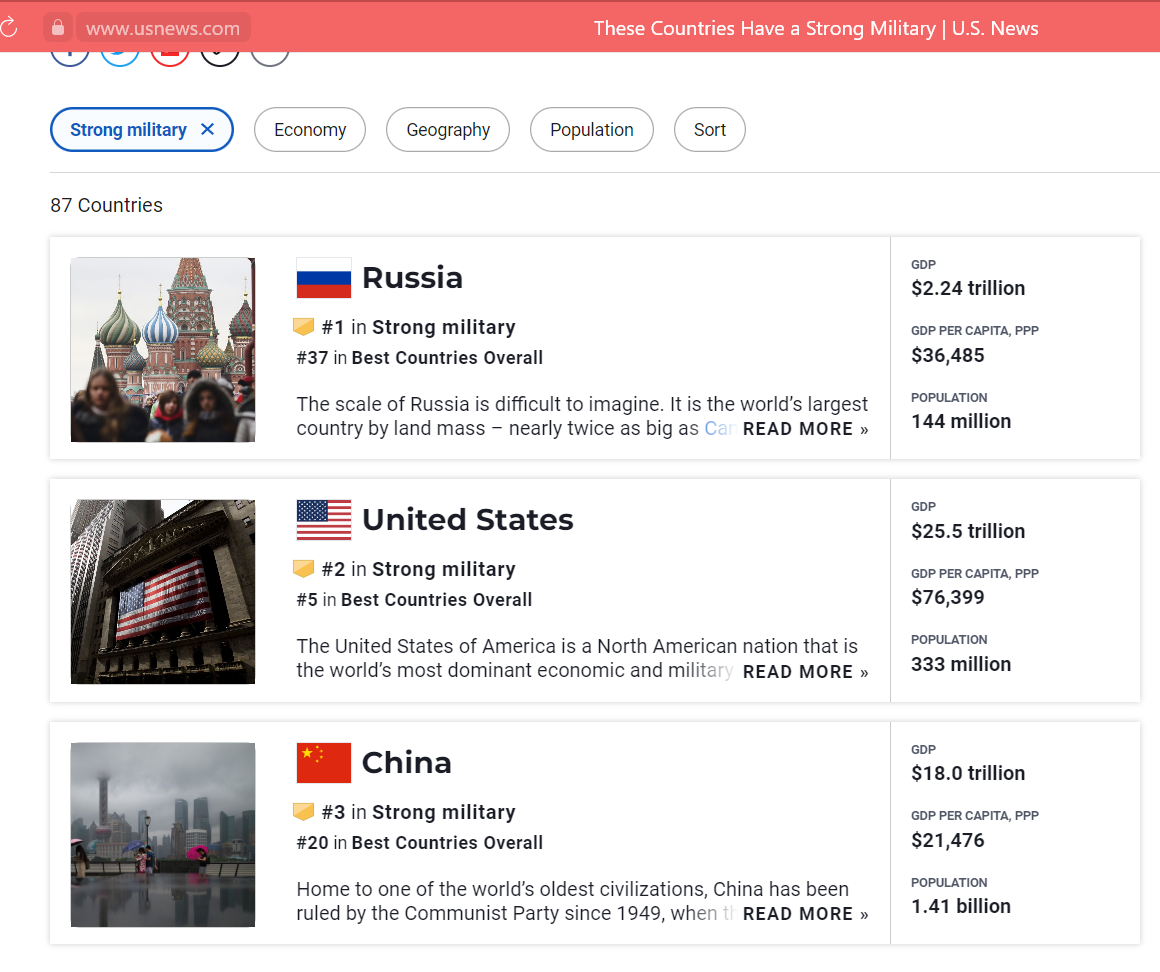The width and height of the screenshot is (1160, 972).
Task: Click the badge icon beside Russia's #1 ranking
Action: click(304, 327)
